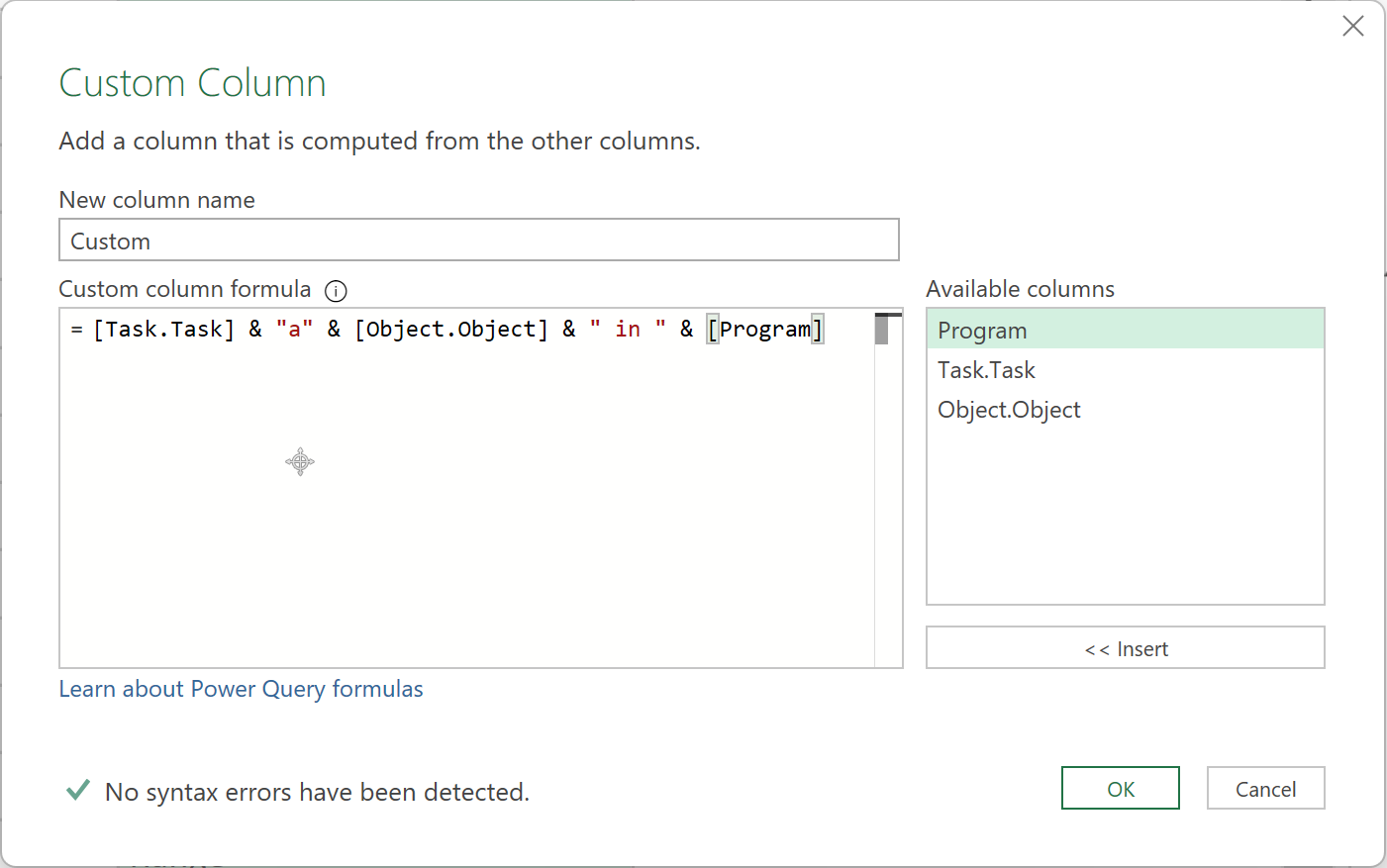Place cursor on [Program] in the formula
The width and height of the screenshot is (1387, 868).
pyautogui.click(x=764, y=330)
